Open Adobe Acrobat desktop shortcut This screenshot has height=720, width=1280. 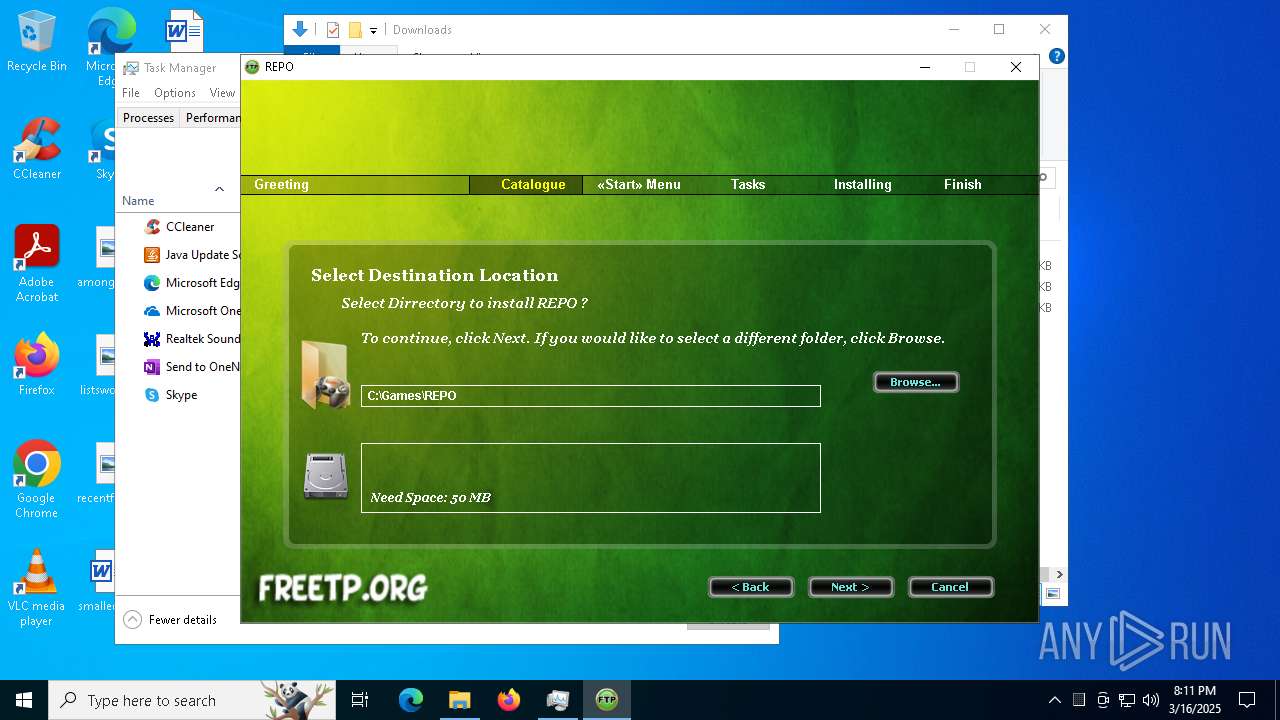(x=37, y=264)
